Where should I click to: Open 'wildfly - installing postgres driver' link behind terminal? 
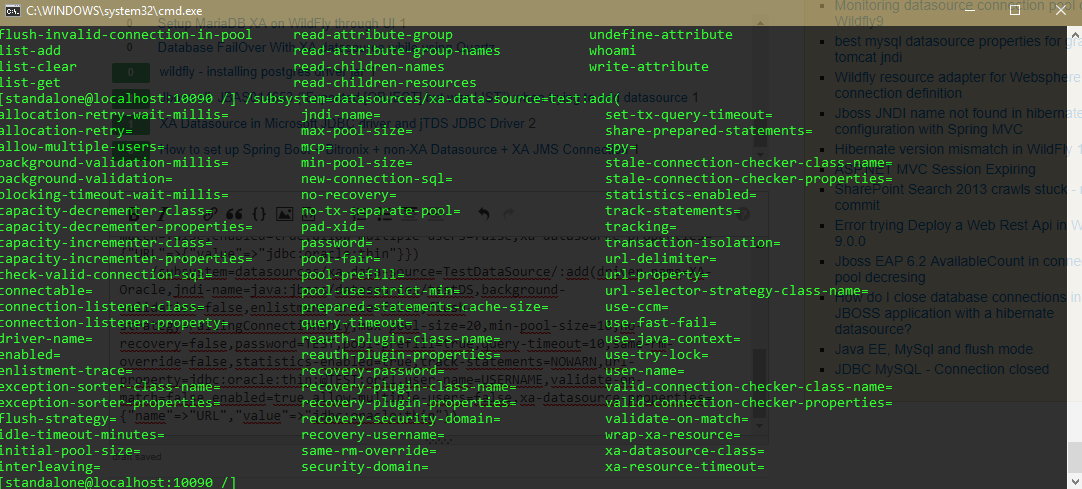269,72
